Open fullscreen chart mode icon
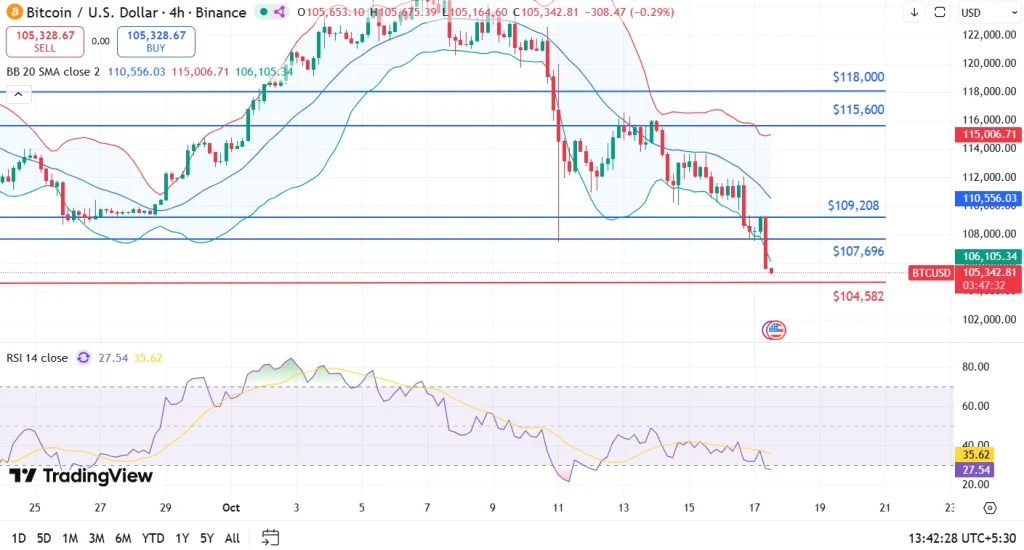1024x550 pixels. (x=940, y=13)
